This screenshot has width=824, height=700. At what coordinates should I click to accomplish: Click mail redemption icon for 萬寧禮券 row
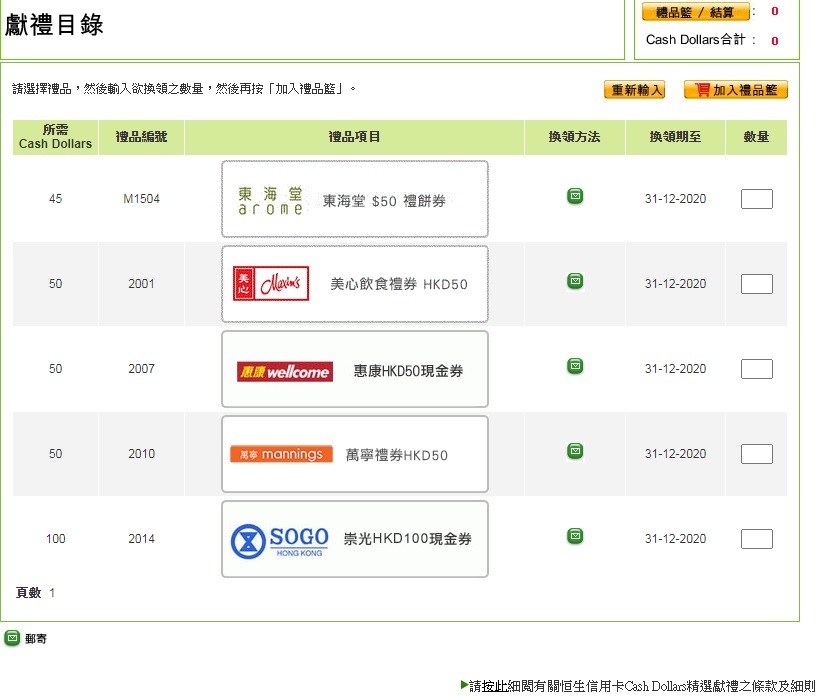(575, 451)
